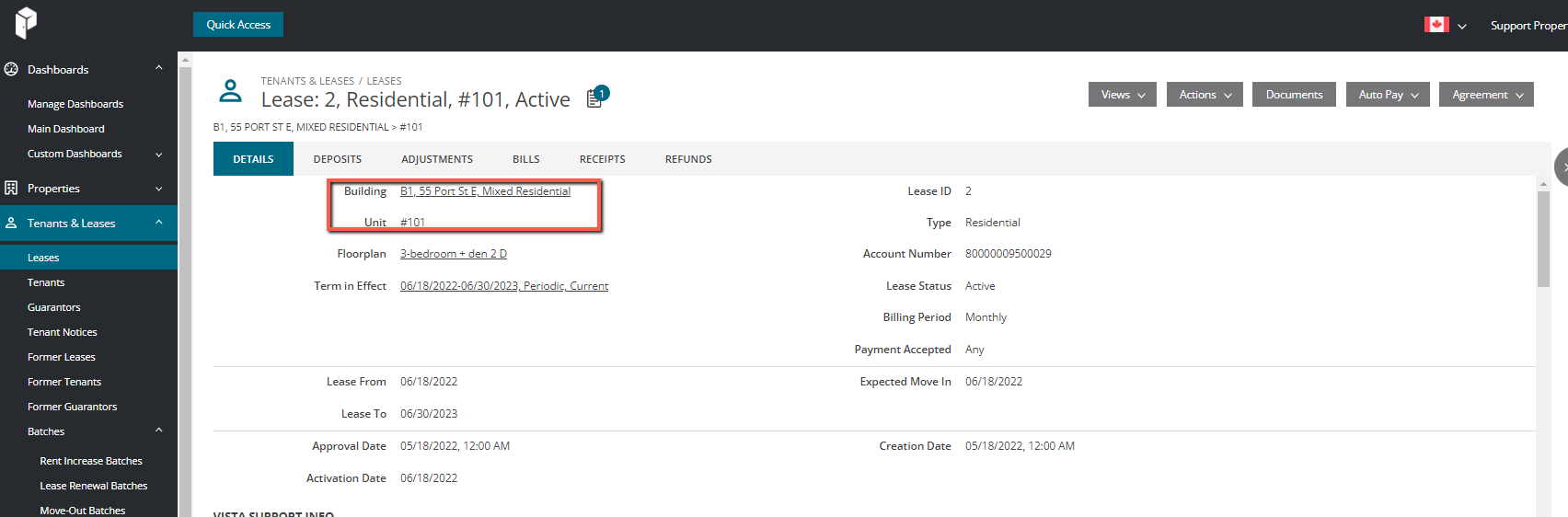Image resolution: width=1568 pixels, height=517 pixels.
Task: Open the lease notes clipboard icon
Action: (x=594, y=98)
